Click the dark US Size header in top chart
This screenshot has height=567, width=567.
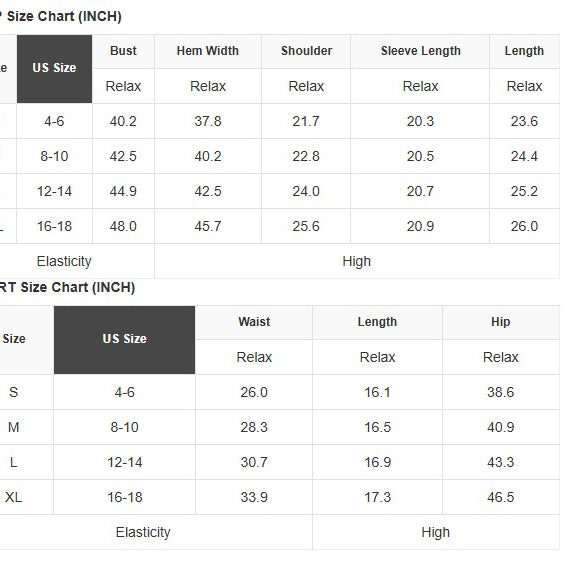click(x=54, y=69)
